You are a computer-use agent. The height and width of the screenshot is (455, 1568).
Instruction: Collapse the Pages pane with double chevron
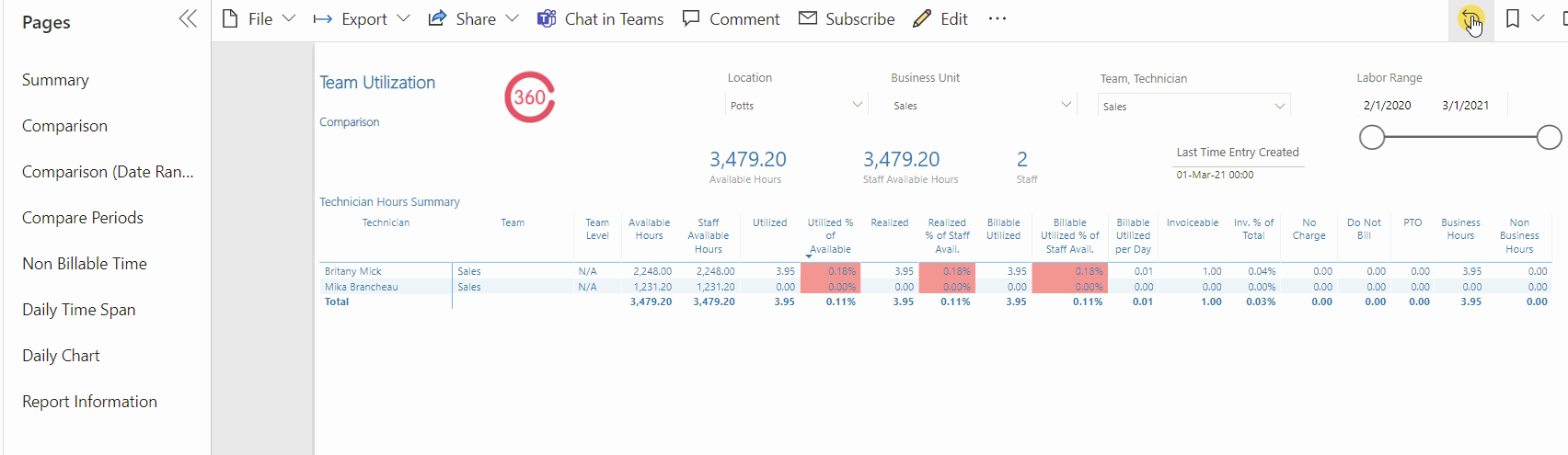[188, 19]
